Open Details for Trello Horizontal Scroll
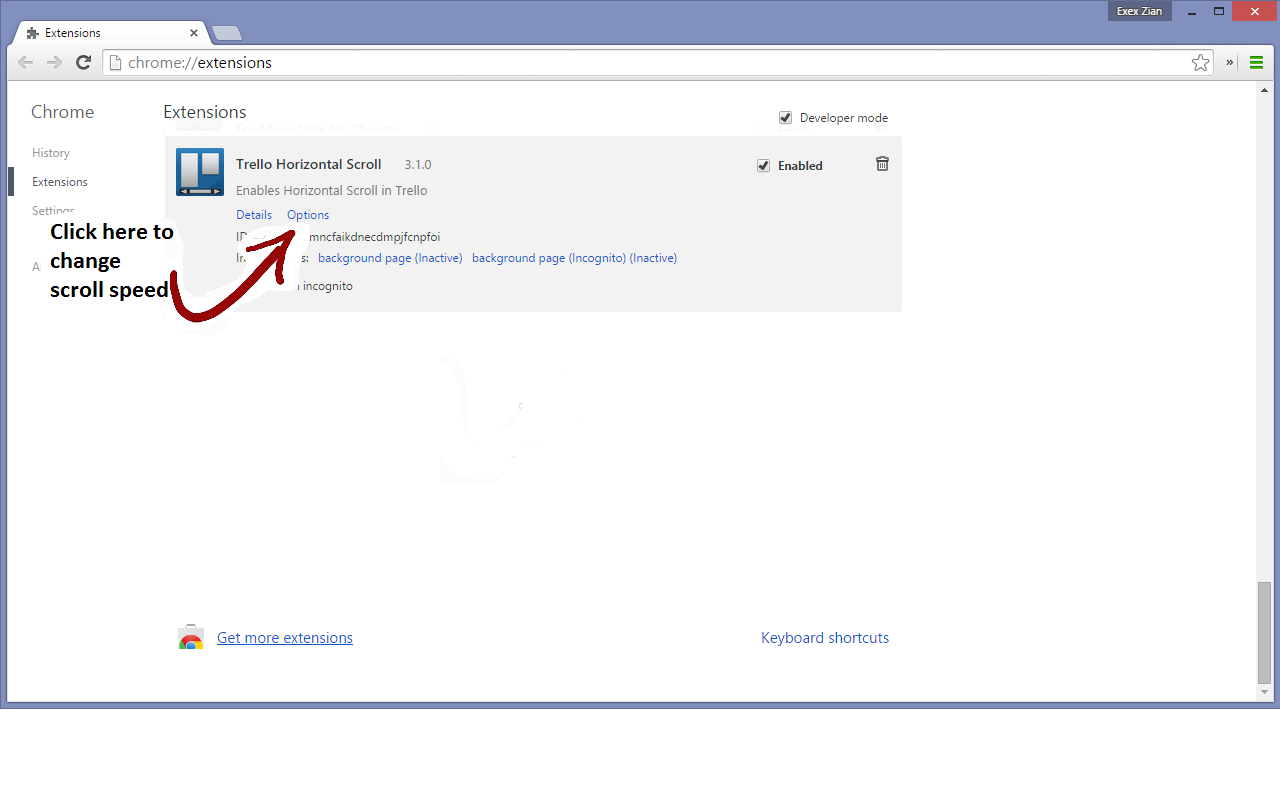This screenshot has height=800, width=1280. [254, 215]
